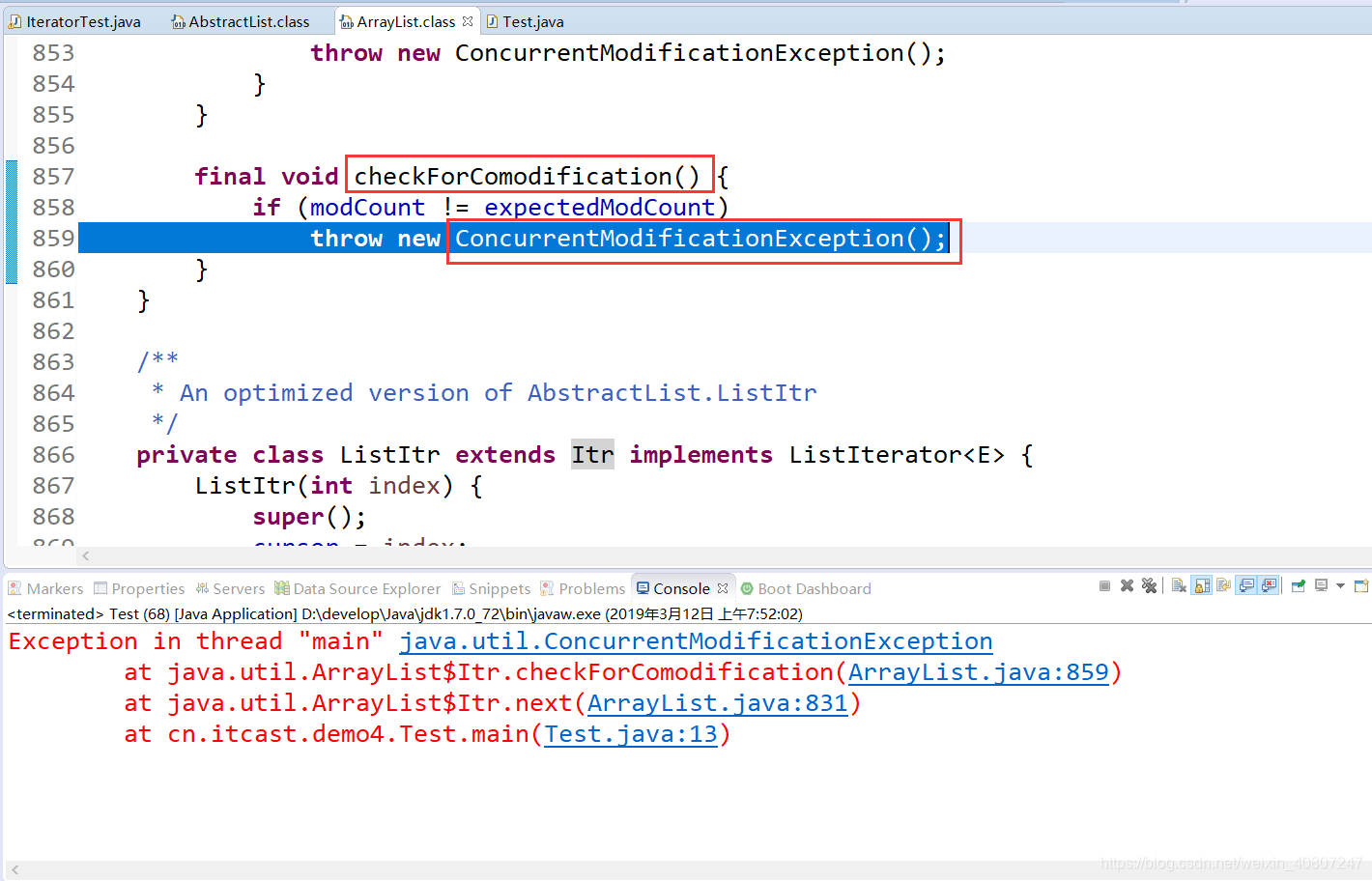Open the Snippets view tab
Screen dimensions: 1372x881
[492, 588]
